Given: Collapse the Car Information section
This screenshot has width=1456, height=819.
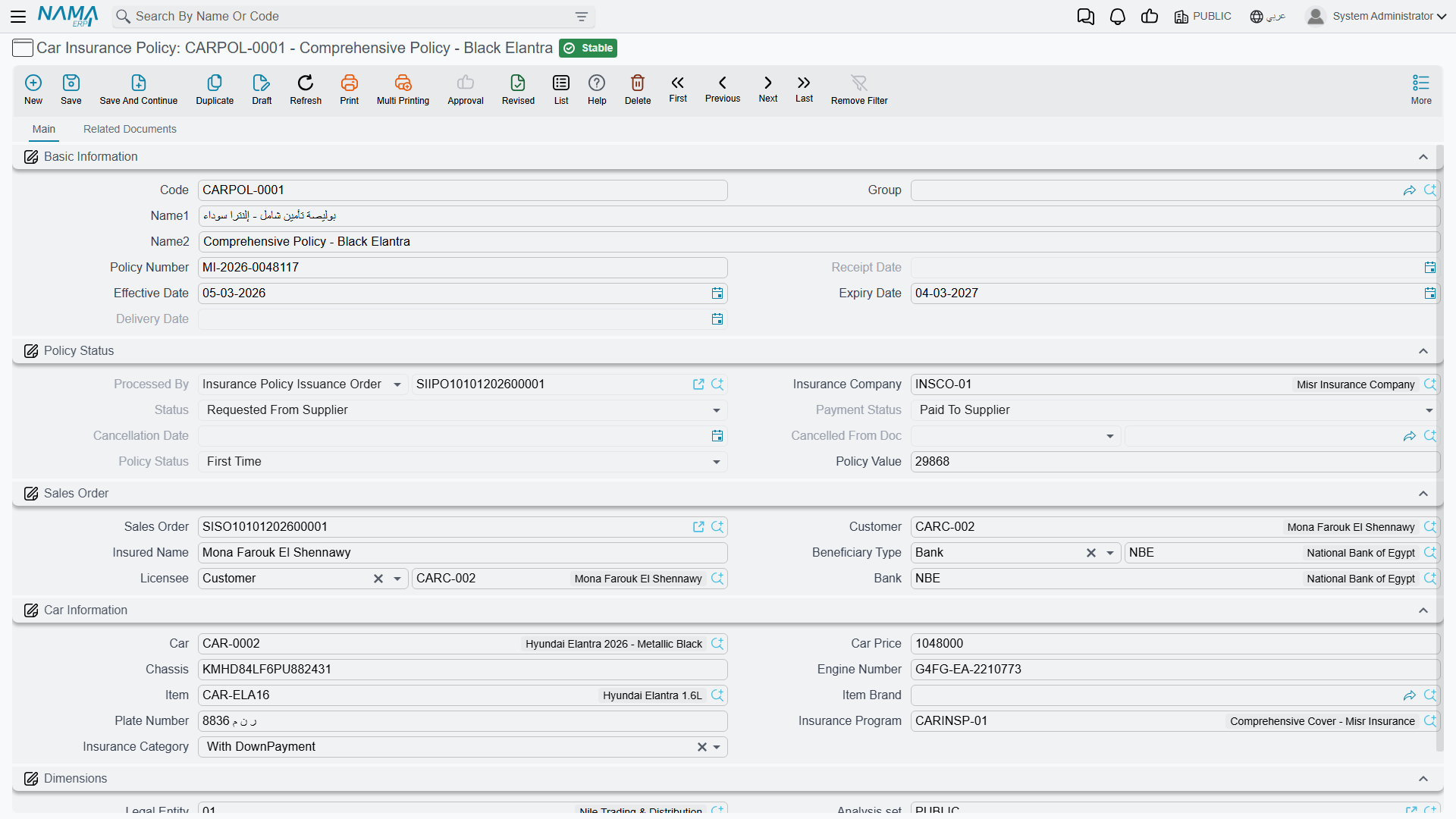Looking at the screenshot, I should [1423, 610].
